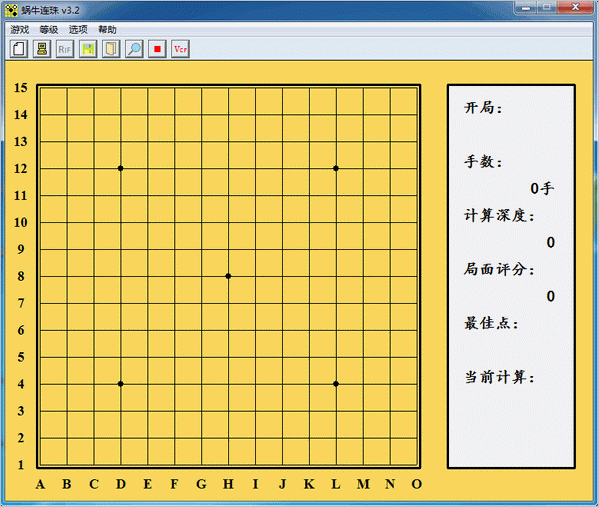Screen dimensions: 599x507
Task: Click the row label 8
Action: pos(21,276)
